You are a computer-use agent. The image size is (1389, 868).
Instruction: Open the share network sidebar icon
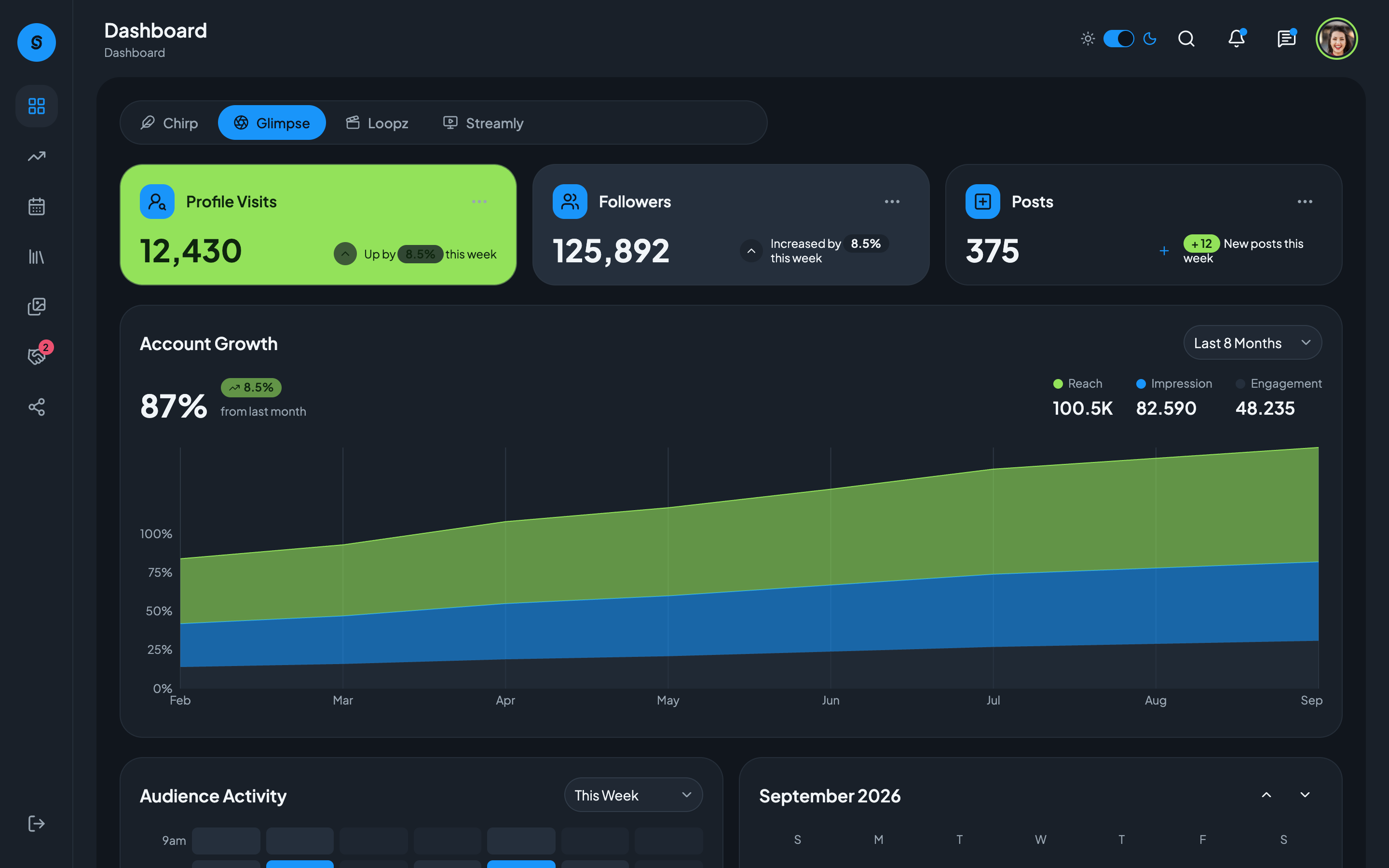pyautogui.click(x=37, y=407)
